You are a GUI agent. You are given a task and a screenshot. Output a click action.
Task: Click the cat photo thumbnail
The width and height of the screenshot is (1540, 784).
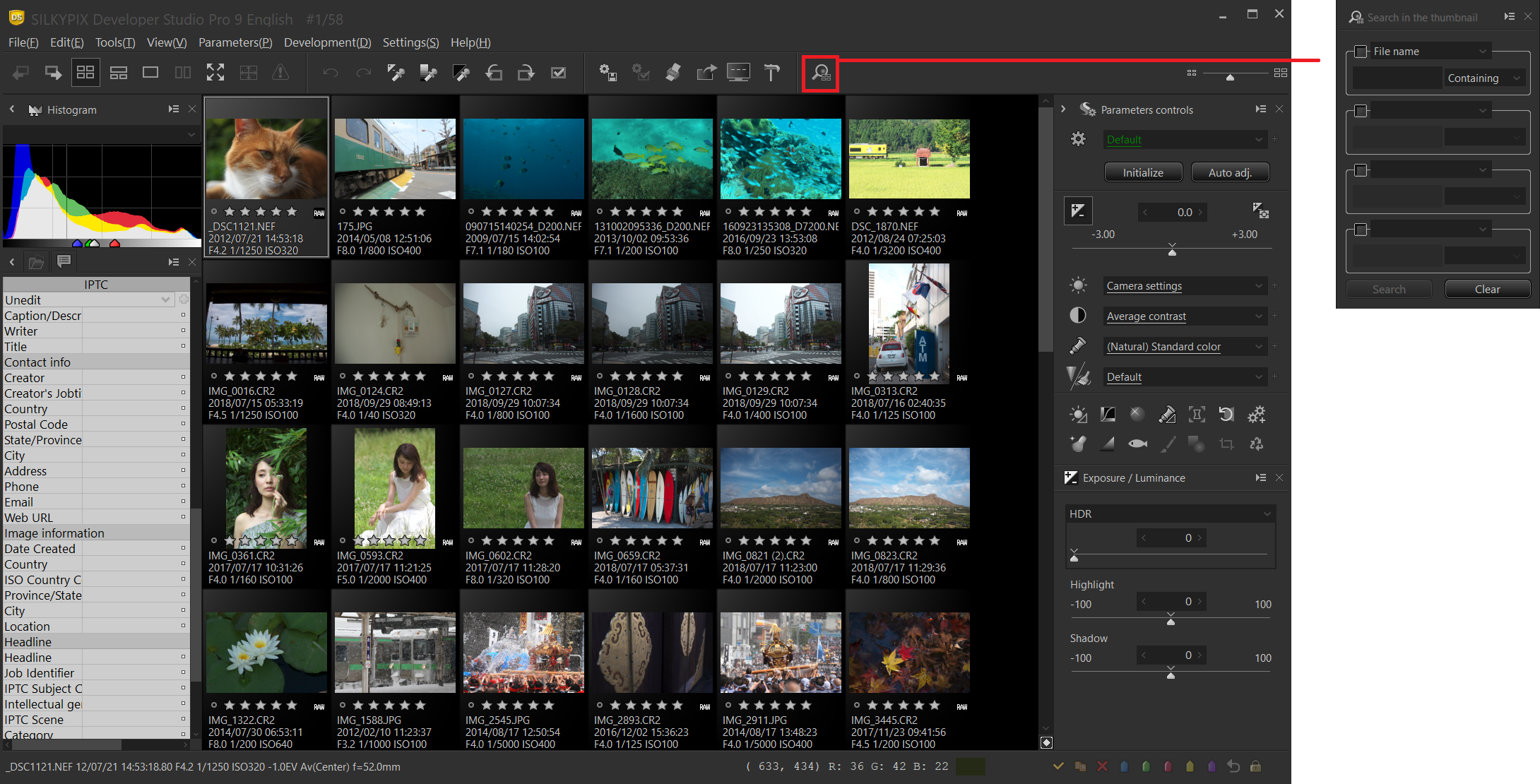pos(268,155)
